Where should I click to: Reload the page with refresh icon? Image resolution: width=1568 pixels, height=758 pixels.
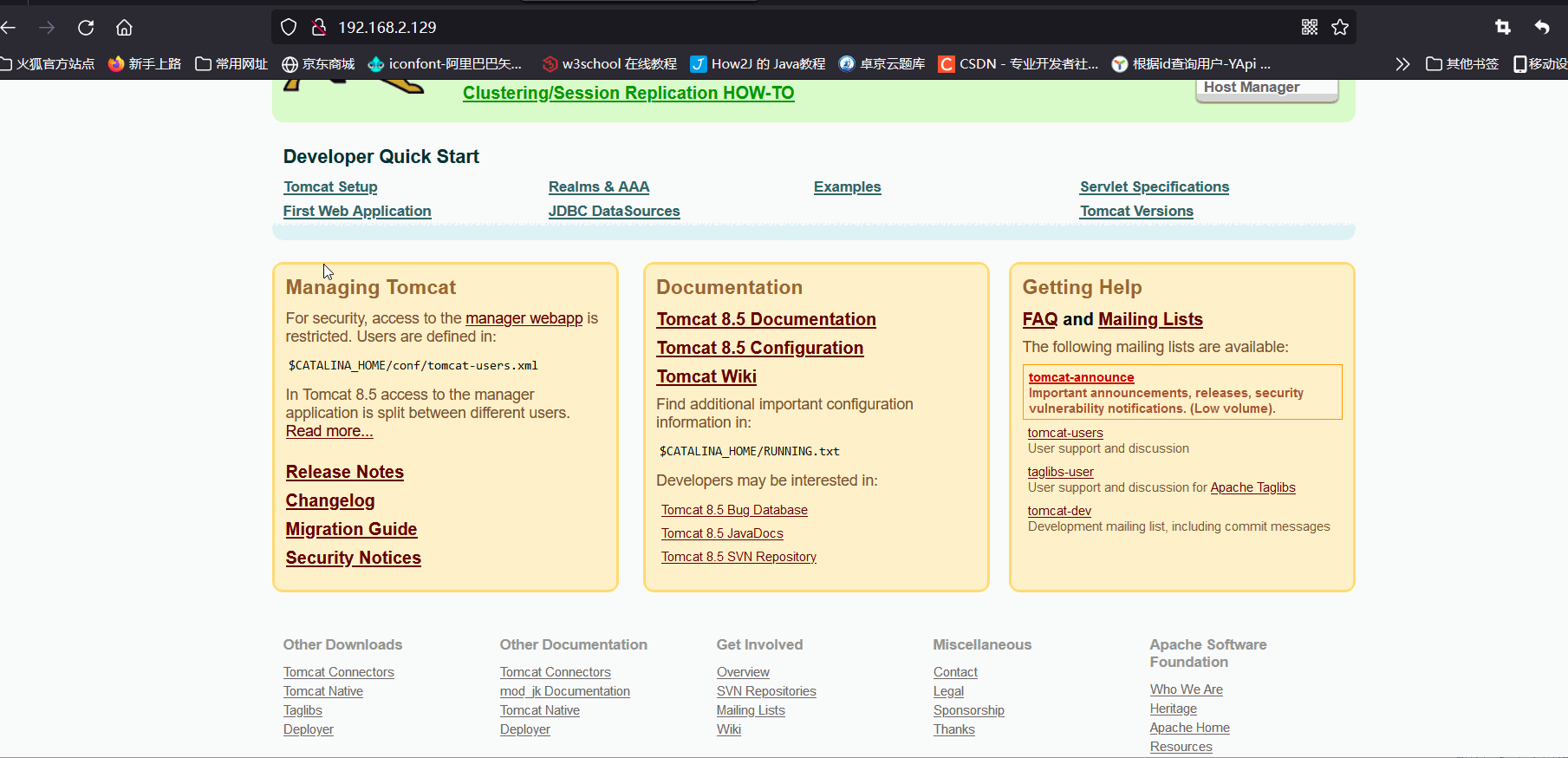coord(86,28)
